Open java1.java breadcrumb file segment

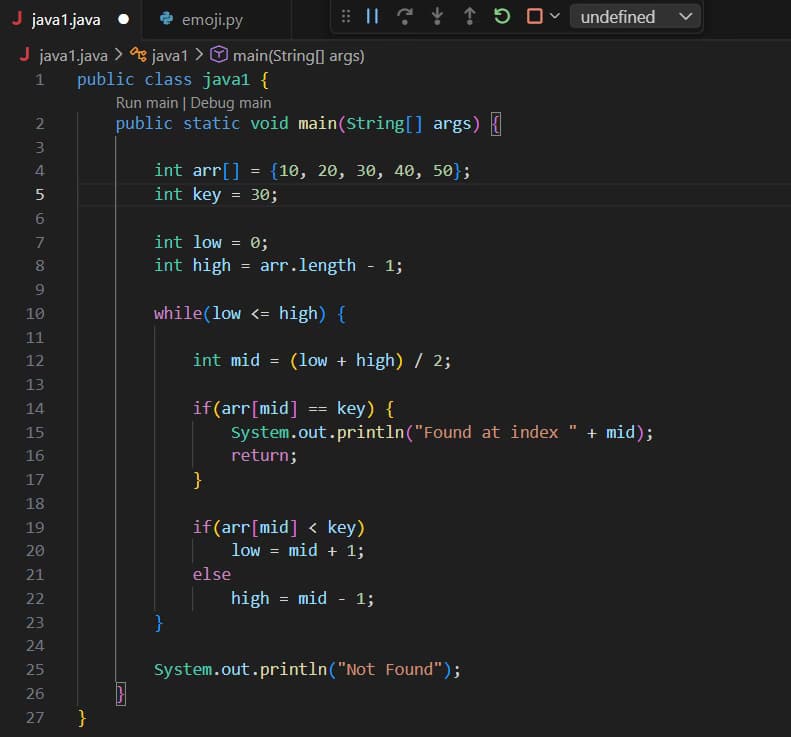pyautogui.click(x=73, y=55)
